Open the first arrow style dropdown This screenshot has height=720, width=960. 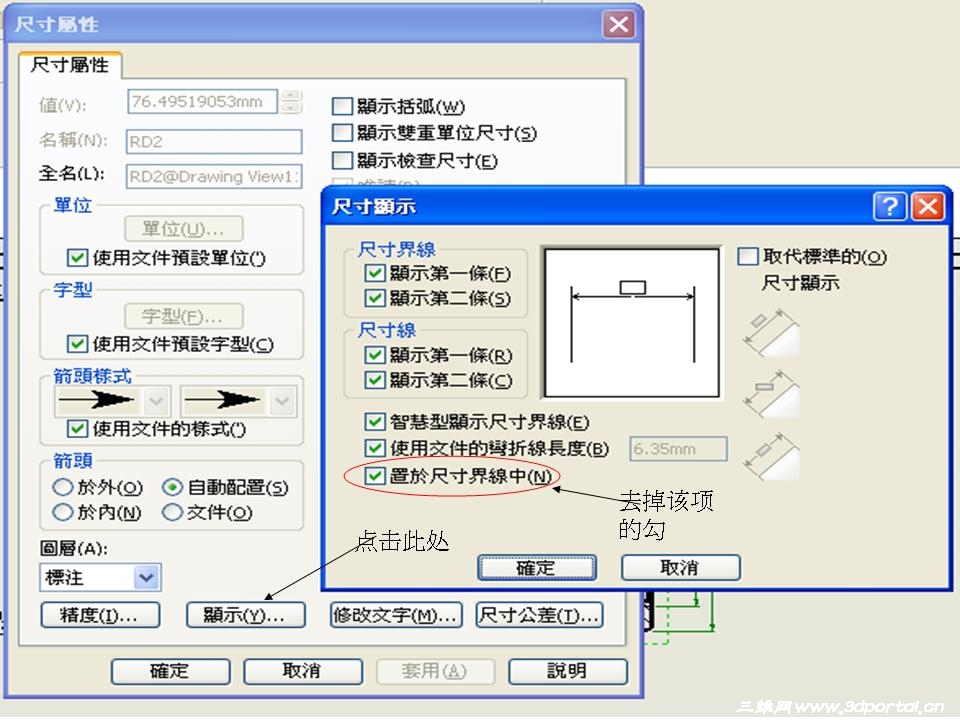pyautogui.click(x=156, y=402)
